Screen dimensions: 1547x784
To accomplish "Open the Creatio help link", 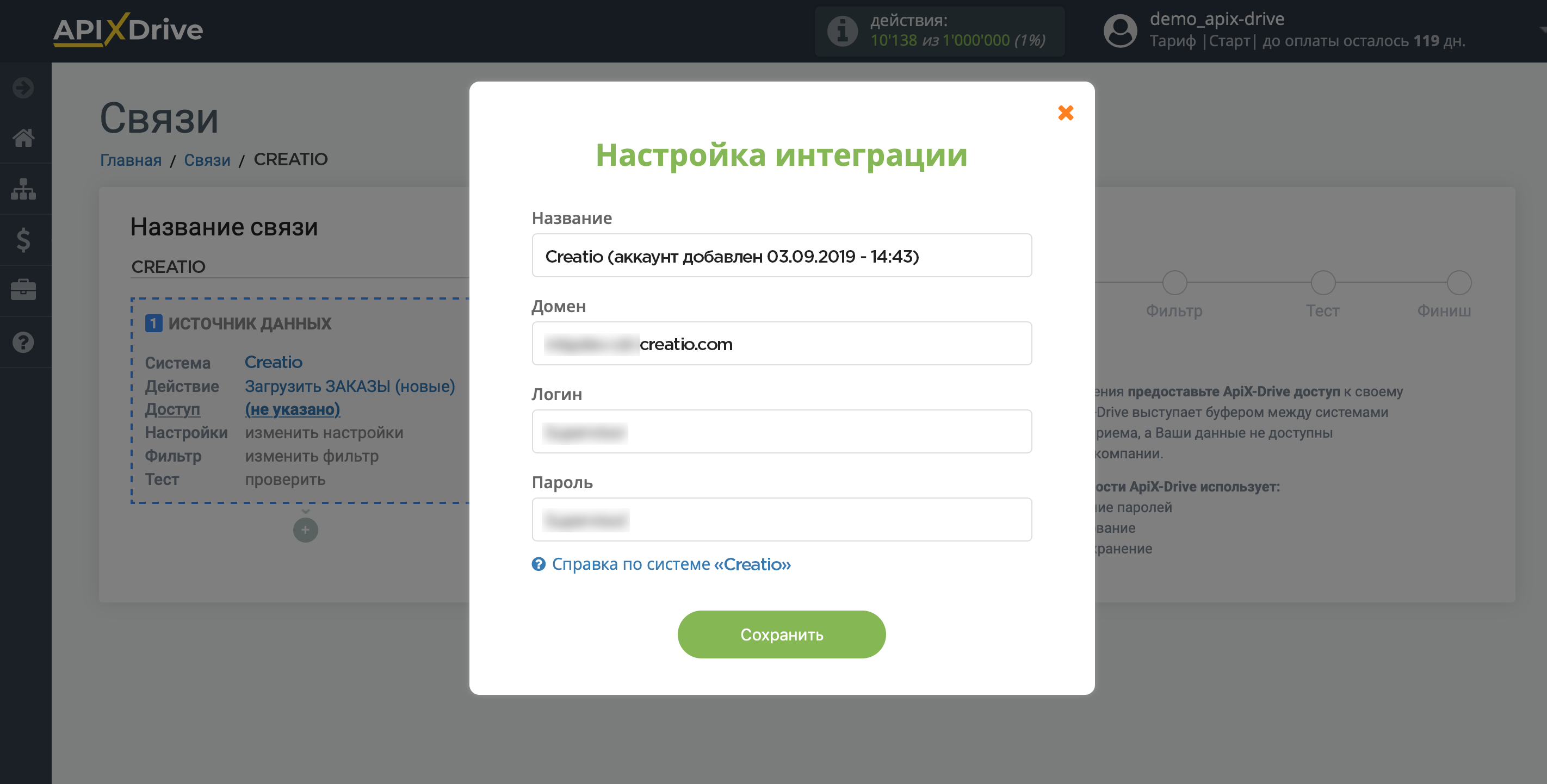I will pyautogui.click(x=671, y=564).
